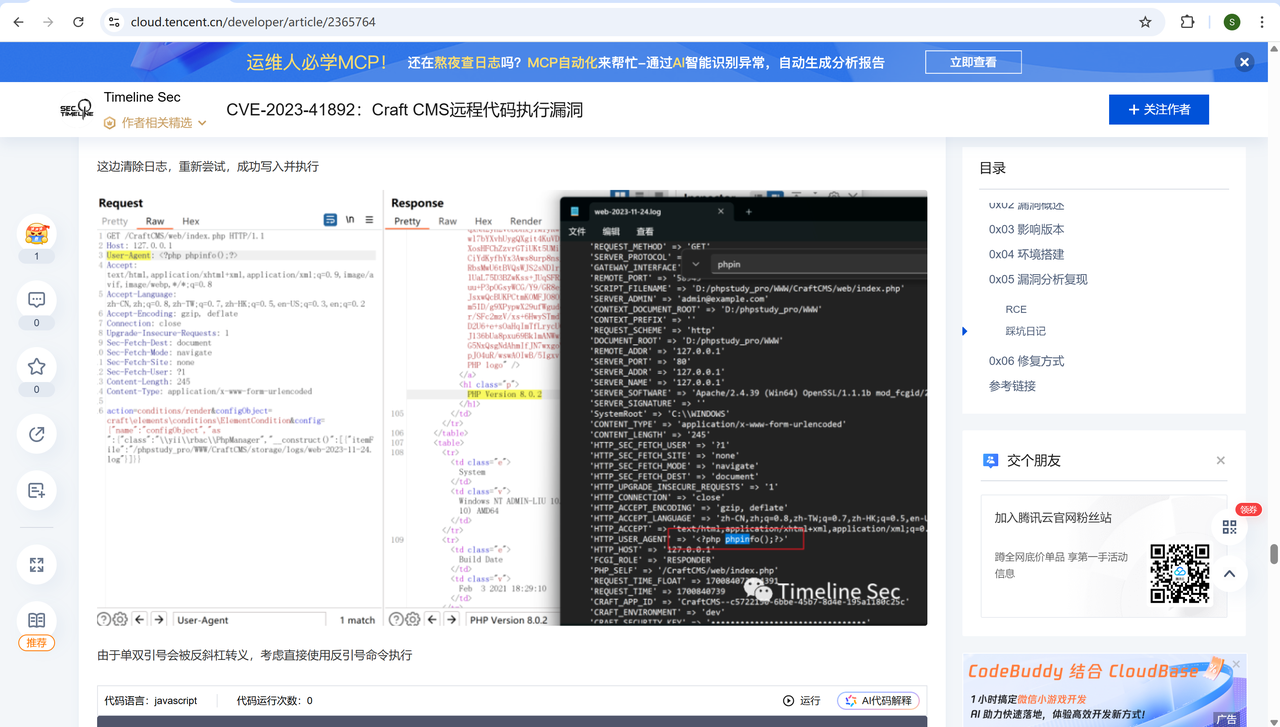Image resolution: width=1280 pixels, height=727 pixels.
Task: Click 立即查看 in the top banner
Action: tap(973, 62)
